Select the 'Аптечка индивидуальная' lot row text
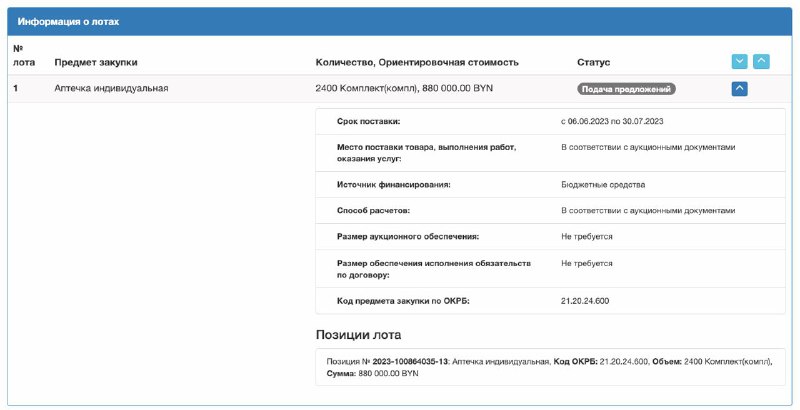The height and width of the screenshot is (410, 800). [111, 88]
